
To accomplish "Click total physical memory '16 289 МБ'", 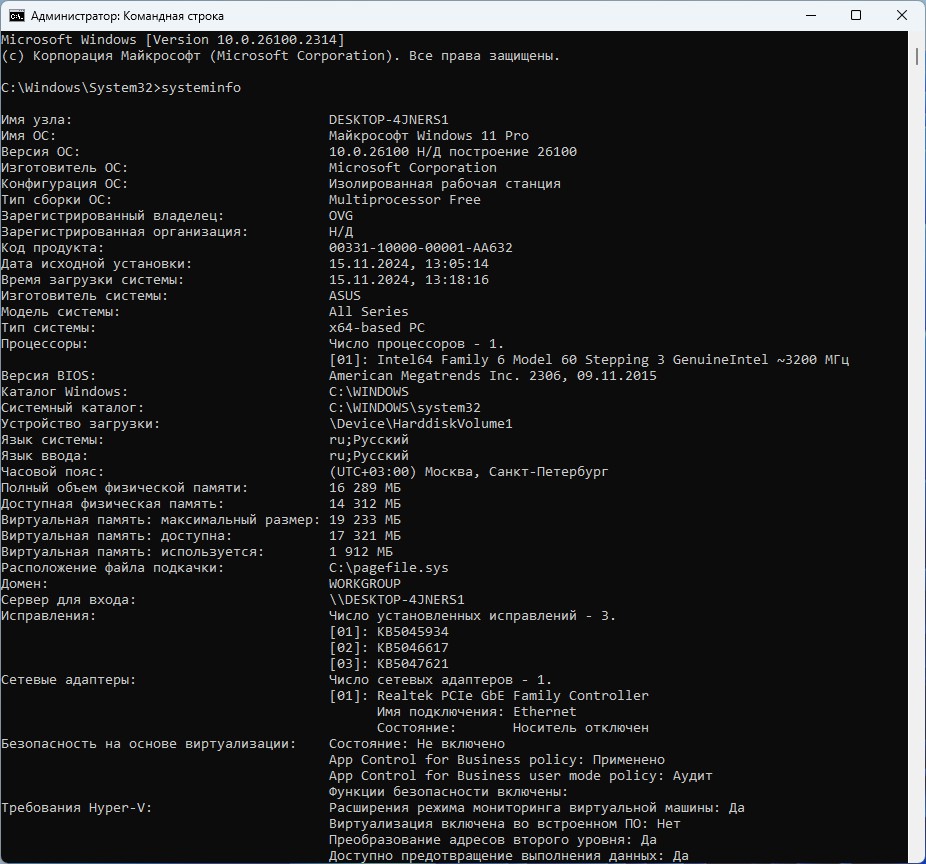I will point(365,487).
